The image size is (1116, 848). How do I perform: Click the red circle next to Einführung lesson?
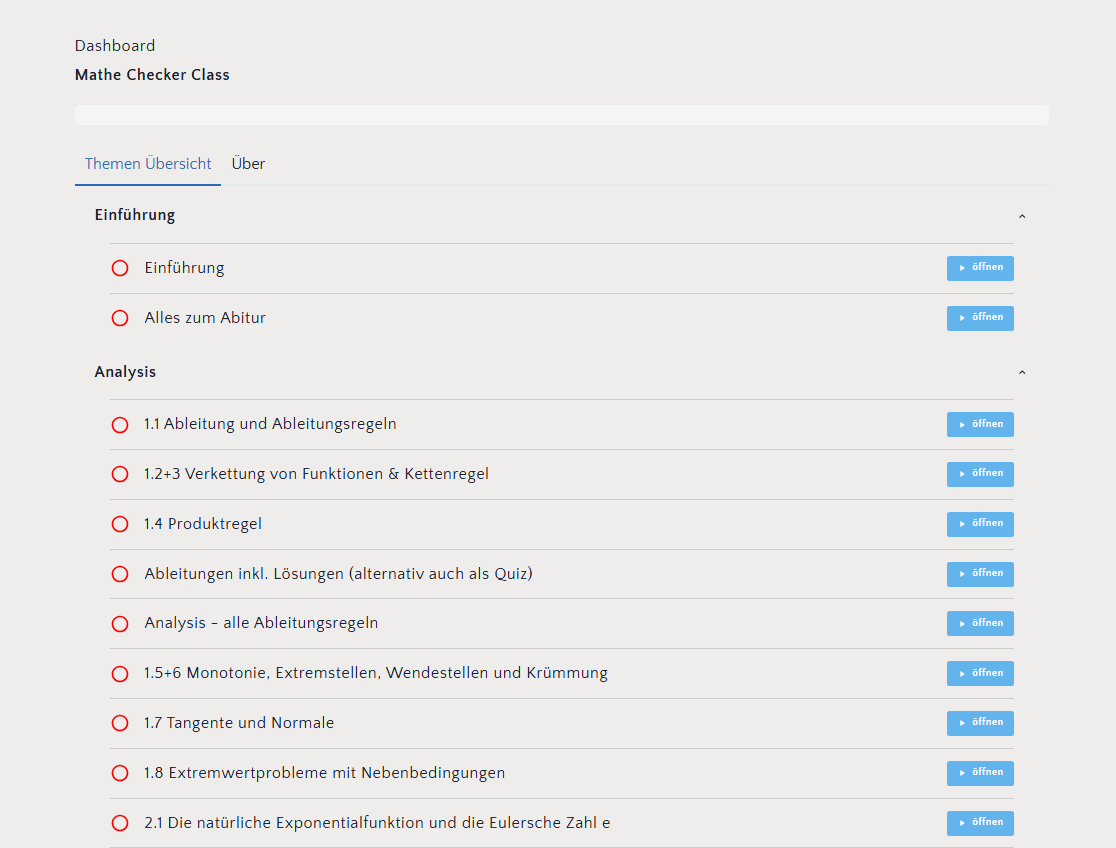click(x=120, y=268)
